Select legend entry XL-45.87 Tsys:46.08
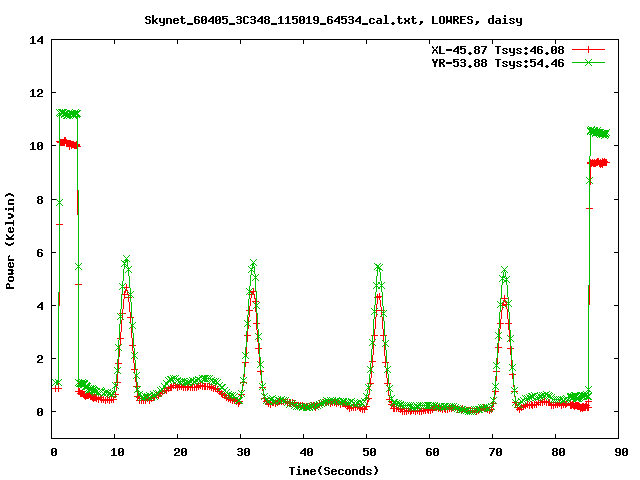Screen dimensions: 640x480 pyautogui.click(x=498, y=50)
